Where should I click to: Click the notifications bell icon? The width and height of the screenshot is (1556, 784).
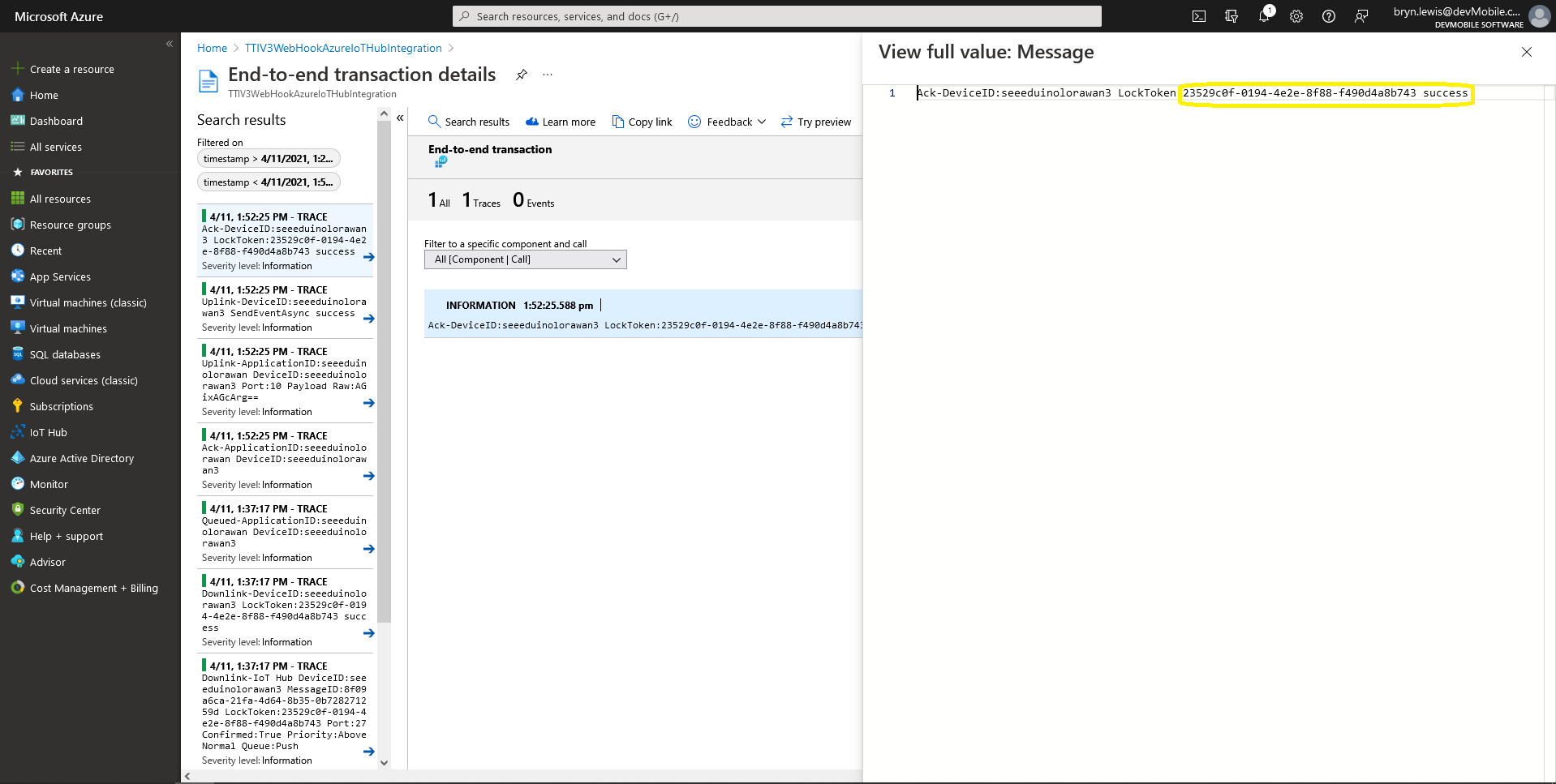[1263, 16]
